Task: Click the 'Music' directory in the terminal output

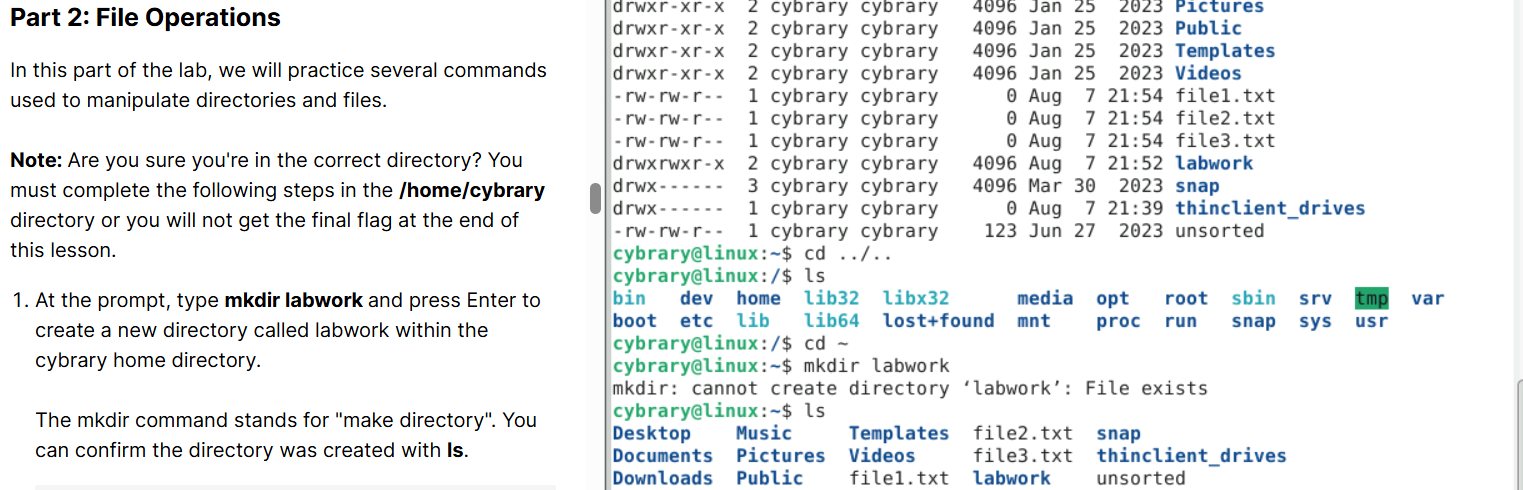Action: pyautogui.click(x=763, y=433)
